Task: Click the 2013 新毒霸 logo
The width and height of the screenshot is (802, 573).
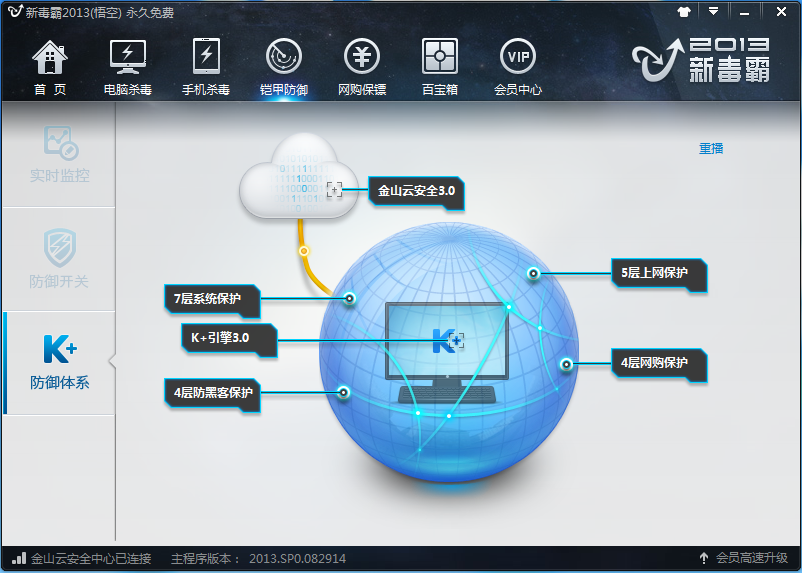Action: [x=701, y=60]
